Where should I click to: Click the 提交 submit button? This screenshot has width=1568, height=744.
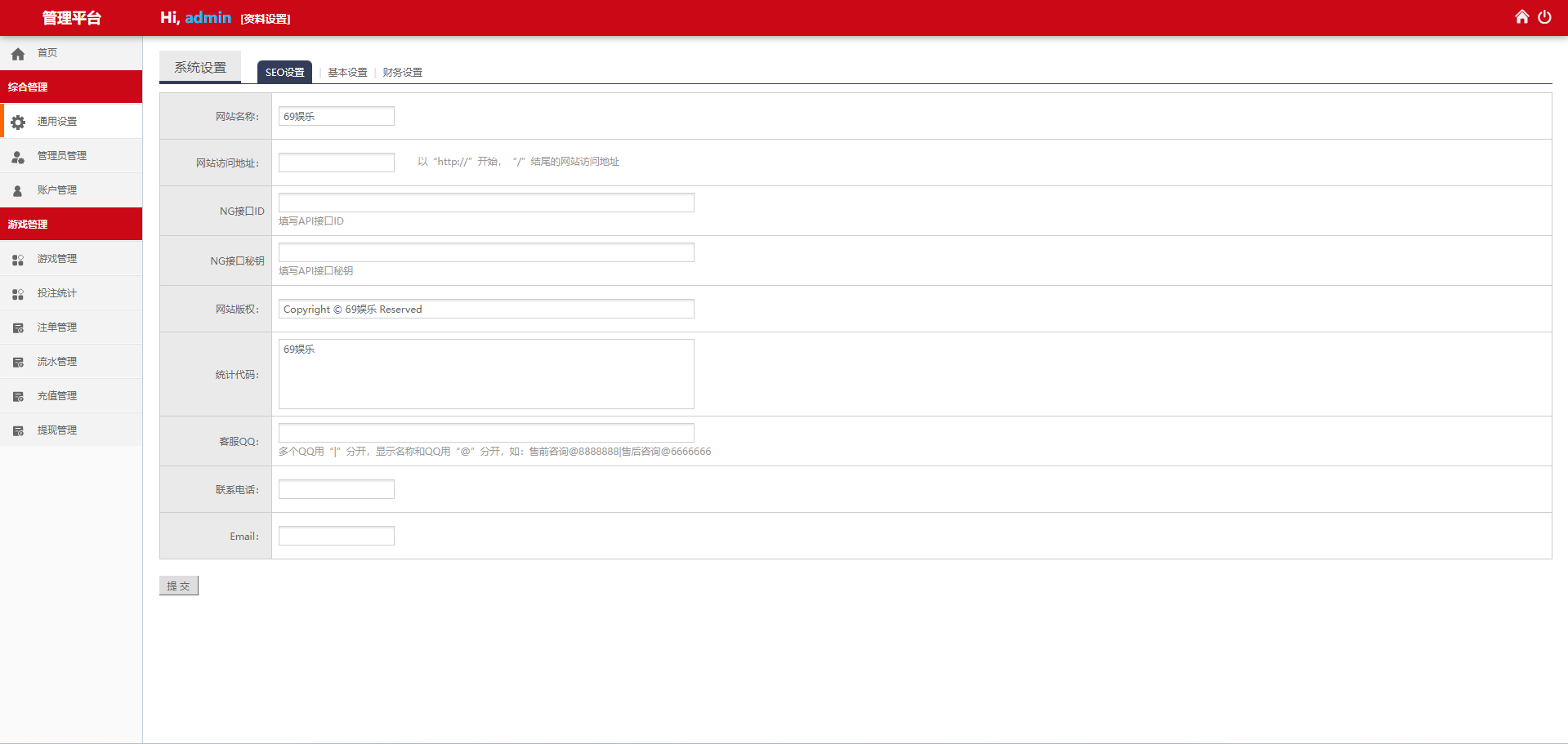(179, 586)
